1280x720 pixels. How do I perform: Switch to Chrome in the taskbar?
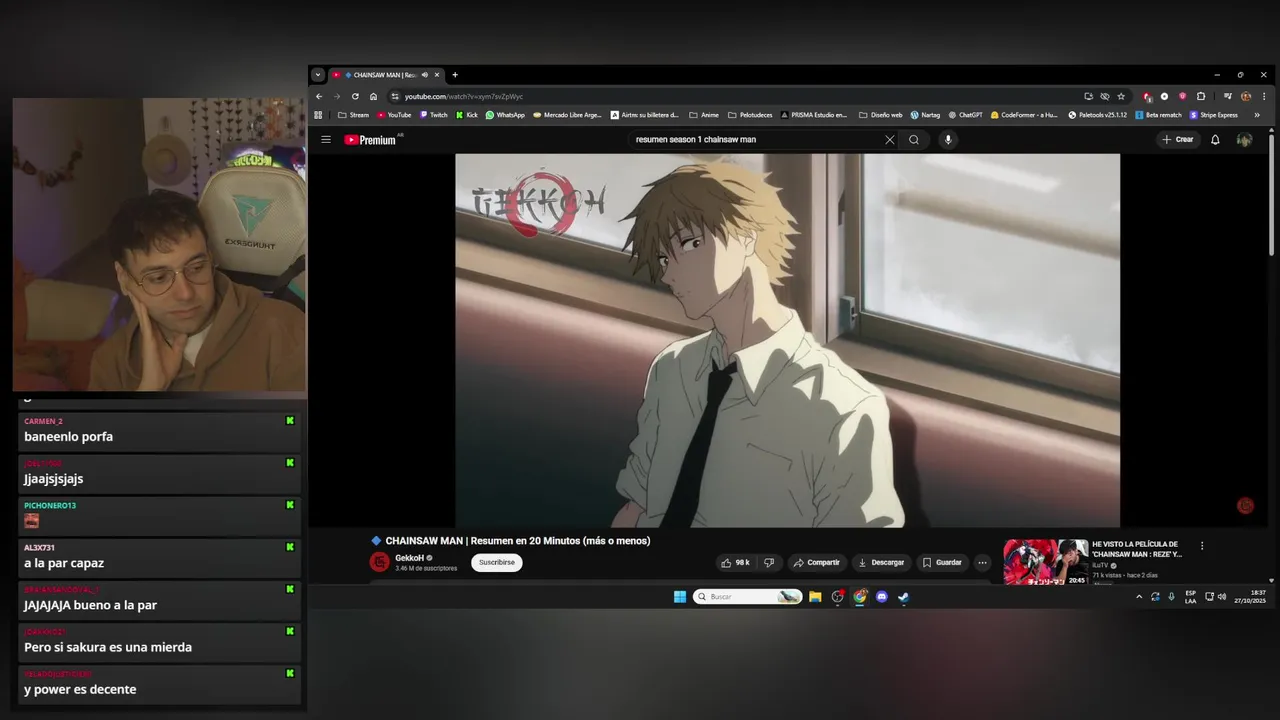coord(859,597)
